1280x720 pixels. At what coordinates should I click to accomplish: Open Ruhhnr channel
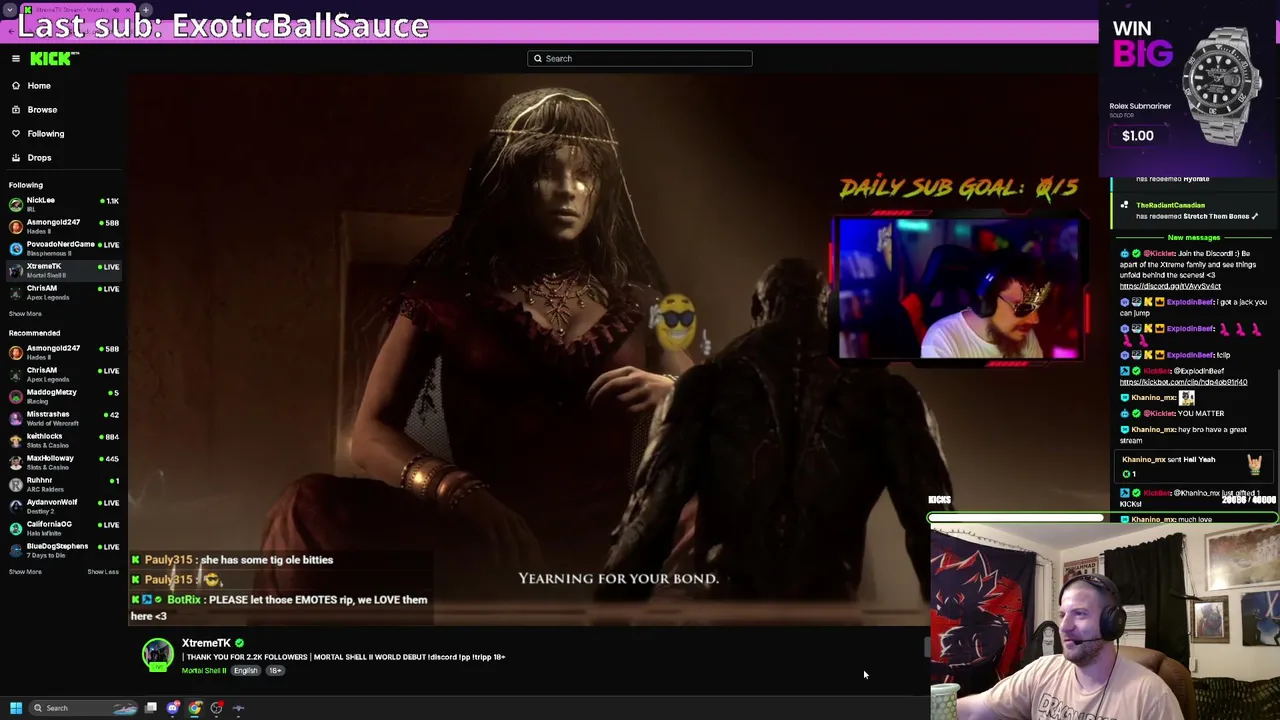pos(64,484)
